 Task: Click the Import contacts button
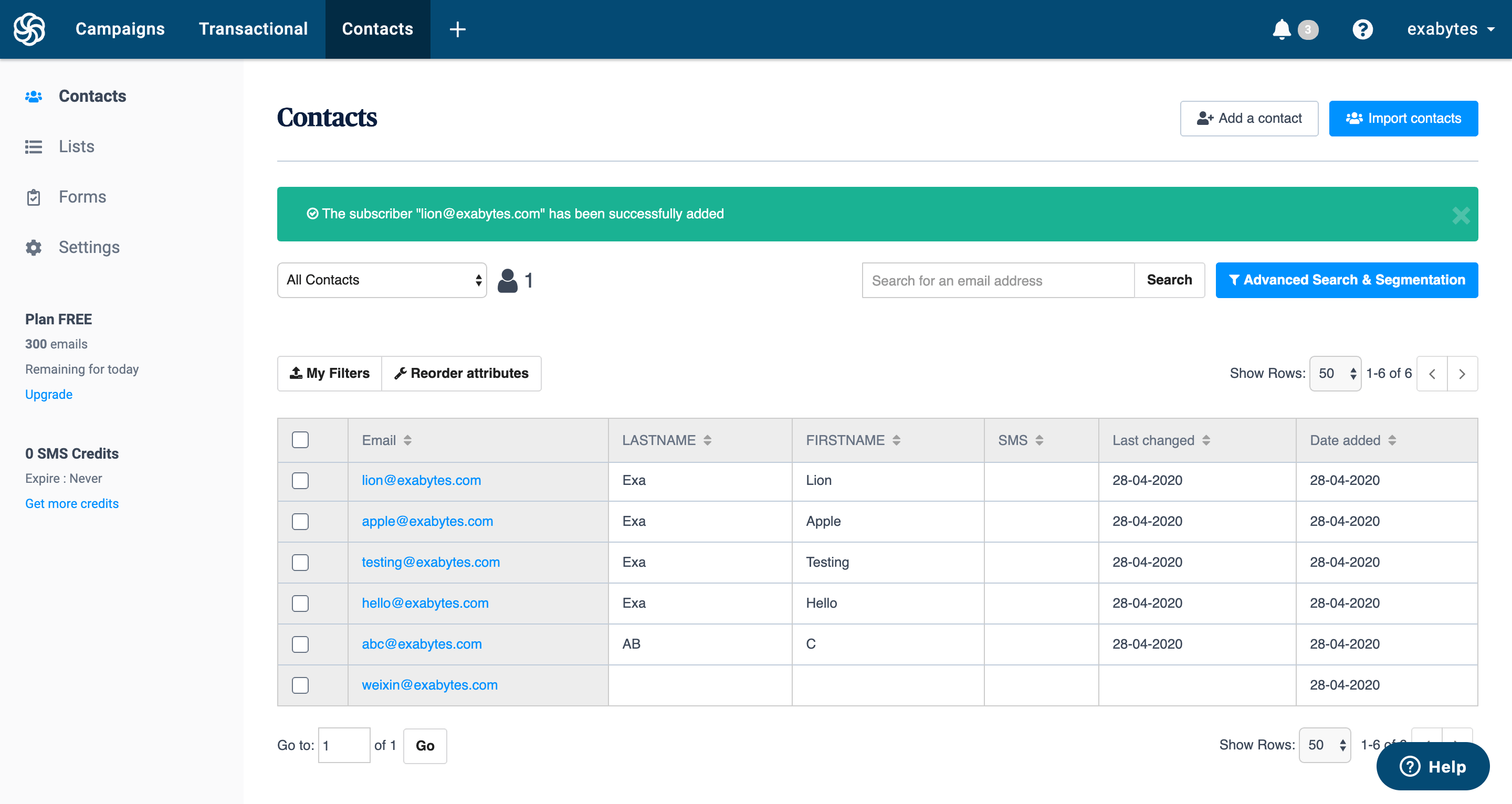[1403, 119]
